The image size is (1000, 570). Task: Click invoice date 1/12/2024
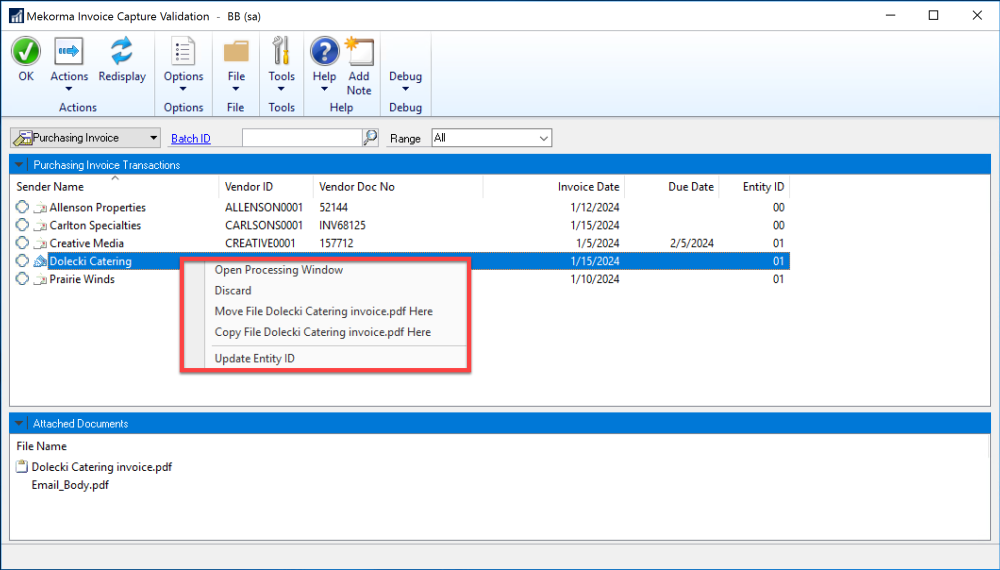tap(595, 207)
